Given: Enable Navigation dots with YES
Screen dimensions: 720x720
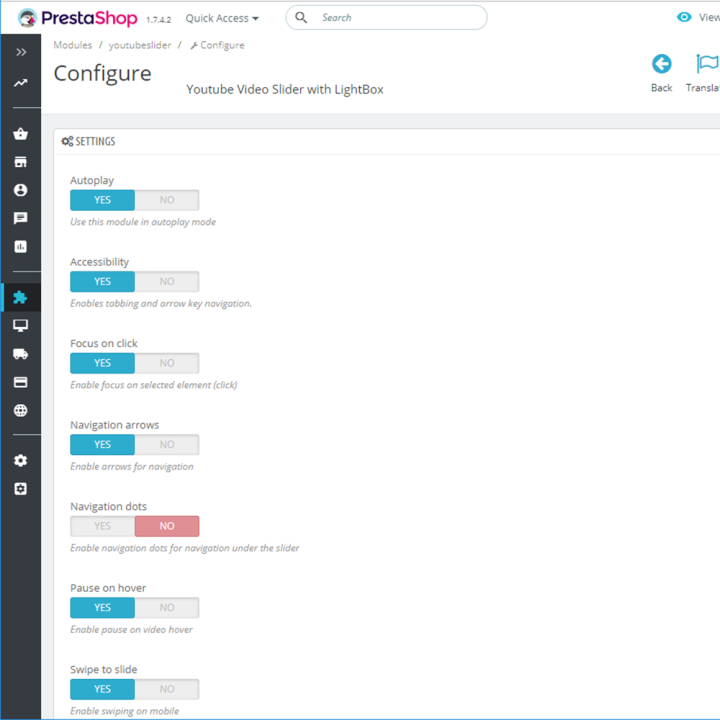Looking at the screenshot, I should point(102,526).
